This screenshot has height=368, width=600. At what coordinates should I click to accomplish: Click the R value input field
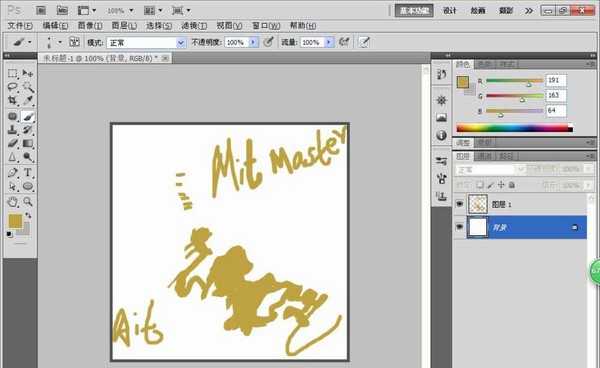(x=556, y=80)
